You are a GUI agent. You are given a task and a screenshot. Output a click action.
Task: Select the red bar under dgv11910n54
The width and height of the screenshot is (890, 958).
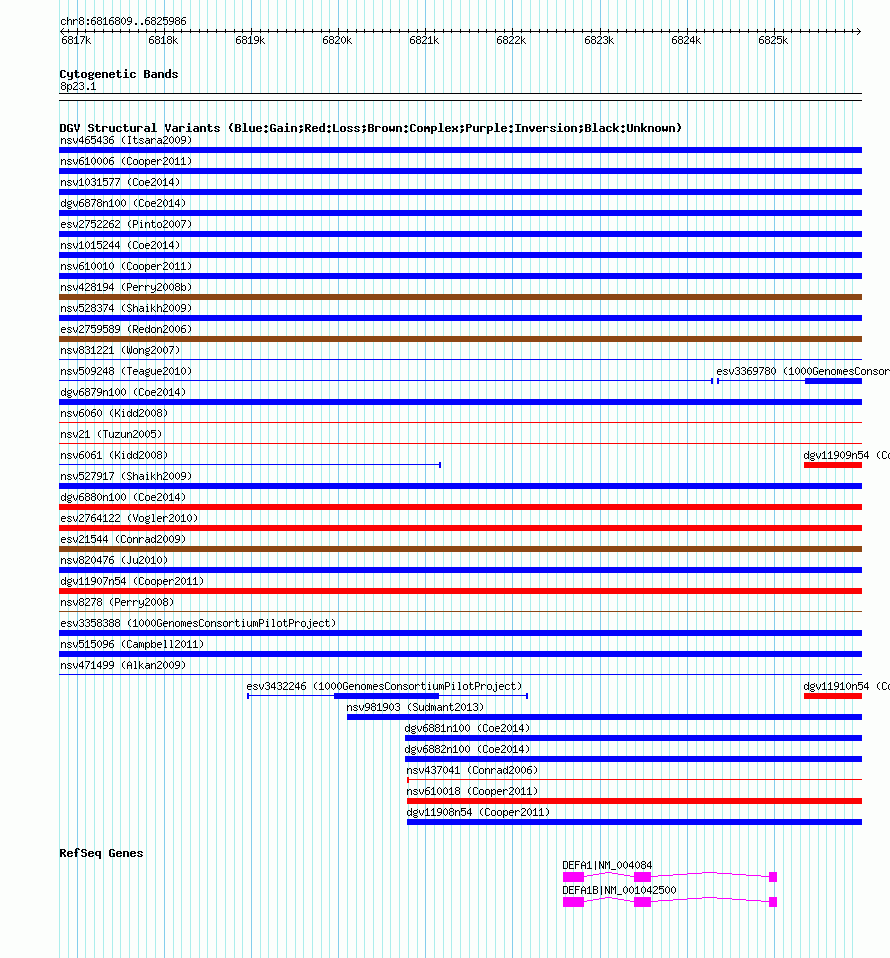tap(833, 696)
